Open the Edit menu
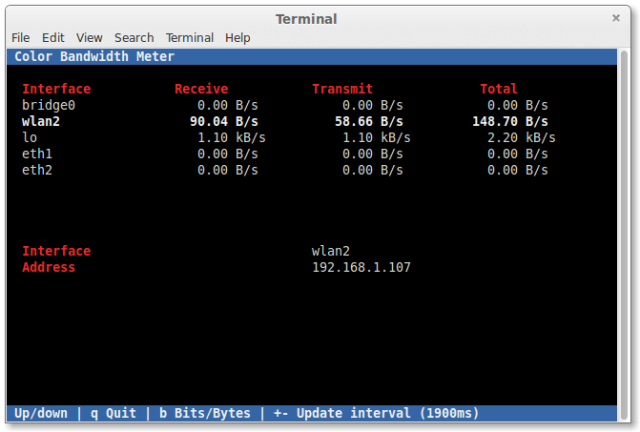The width and height of the screenshot is (640, 432). [53, 38]
